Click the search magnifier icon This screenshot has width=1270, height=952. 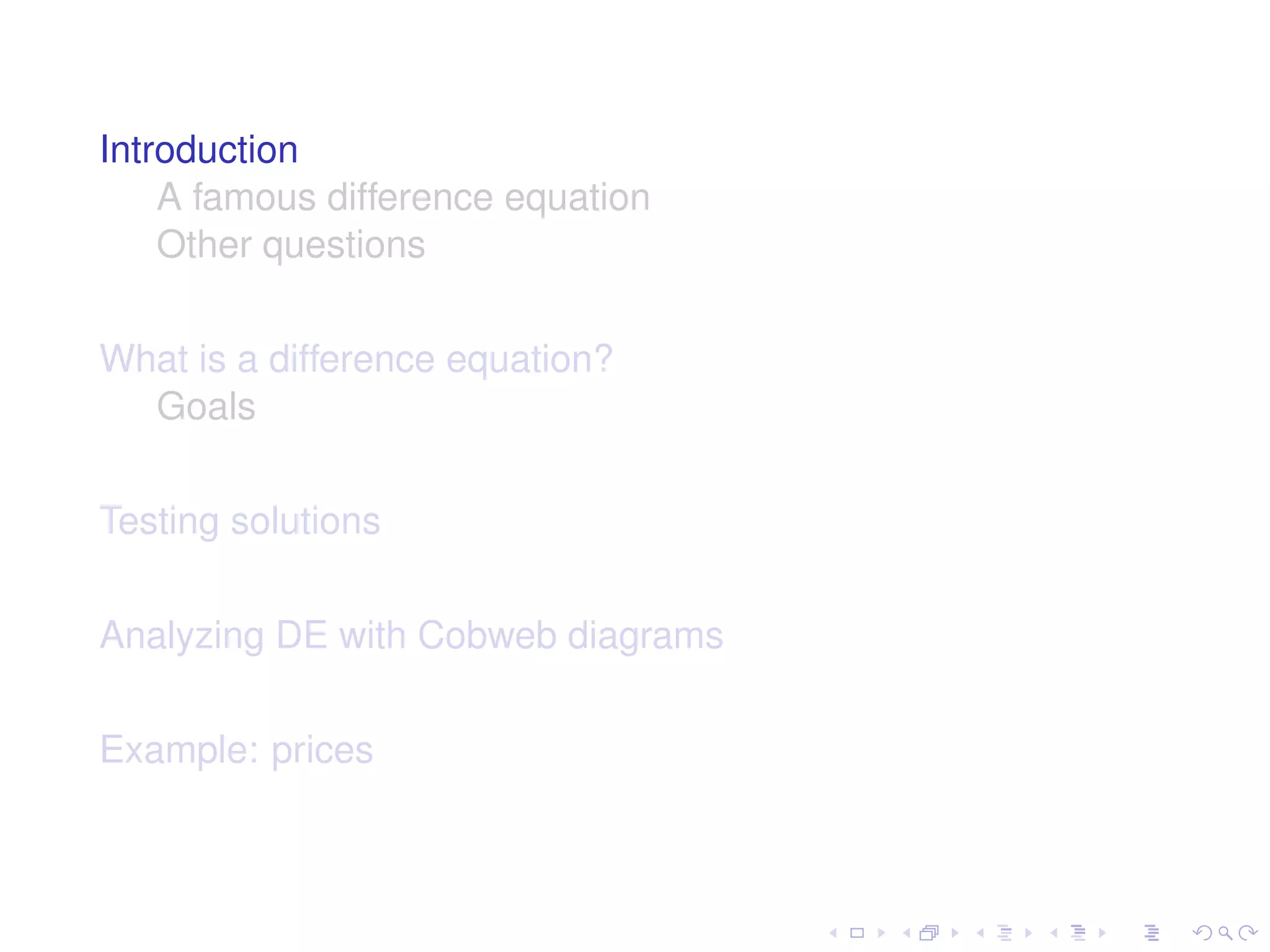point(1225,932)
